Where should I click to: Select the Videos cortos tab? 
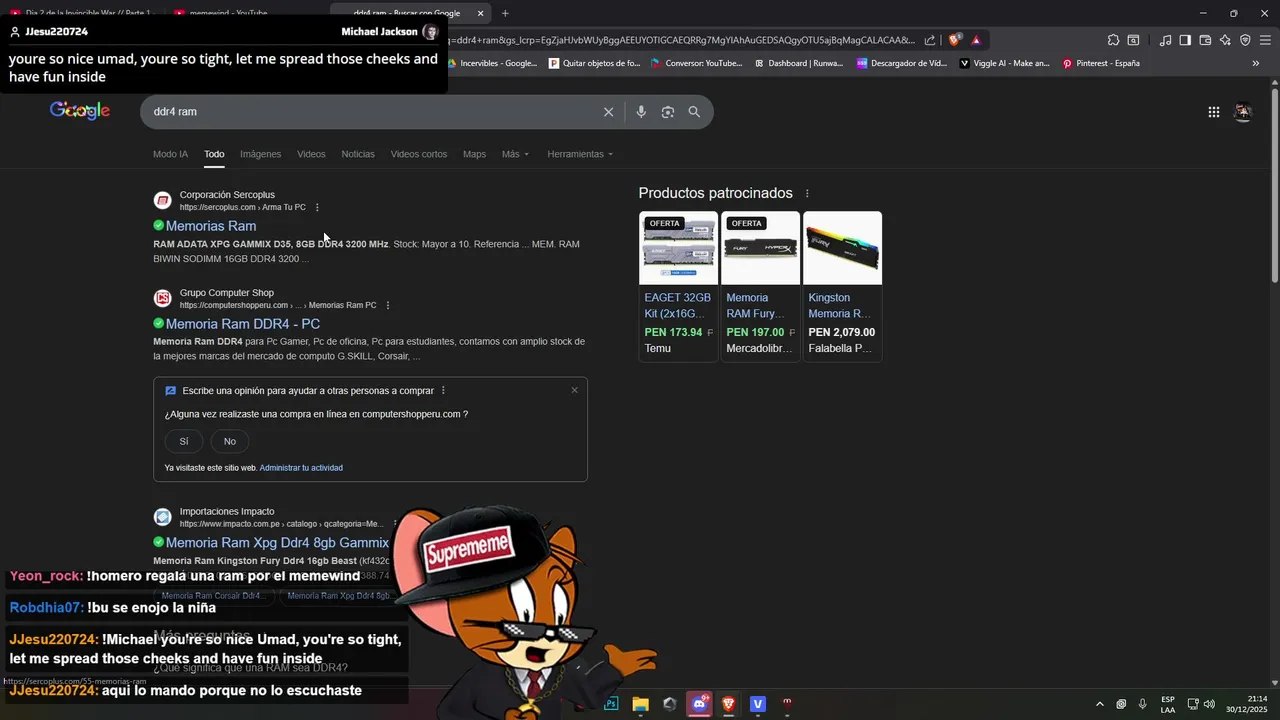tap(419, 154)
